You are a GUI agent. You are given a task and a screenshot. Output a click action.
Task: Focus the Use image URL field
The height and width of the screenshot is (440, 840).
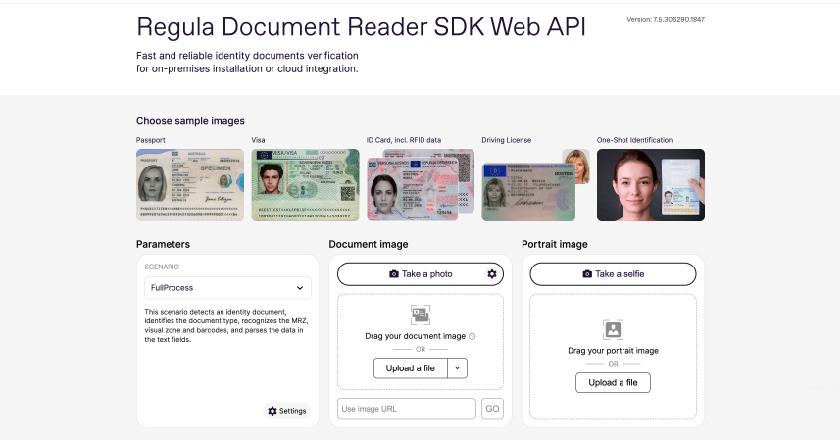[x=406, y=408]
